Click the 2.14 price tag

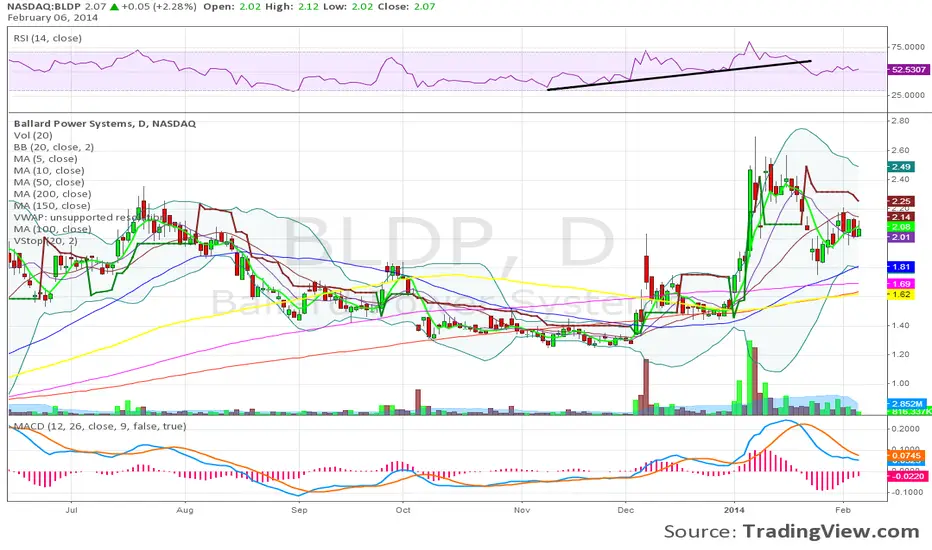[901, 218]
